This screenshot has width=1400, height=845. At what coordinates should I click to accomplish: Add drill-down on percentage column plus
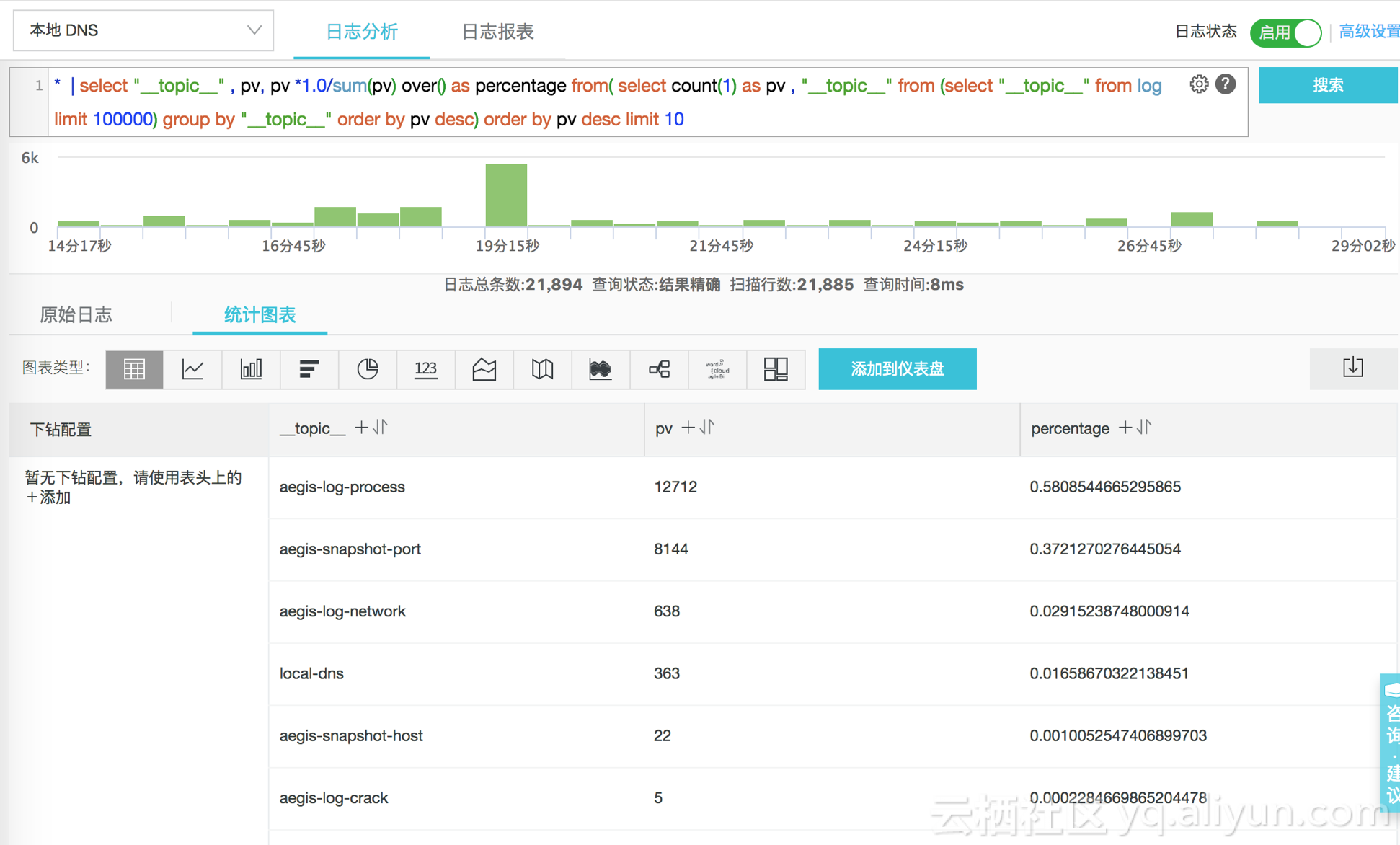click(x=1125, y=428)
